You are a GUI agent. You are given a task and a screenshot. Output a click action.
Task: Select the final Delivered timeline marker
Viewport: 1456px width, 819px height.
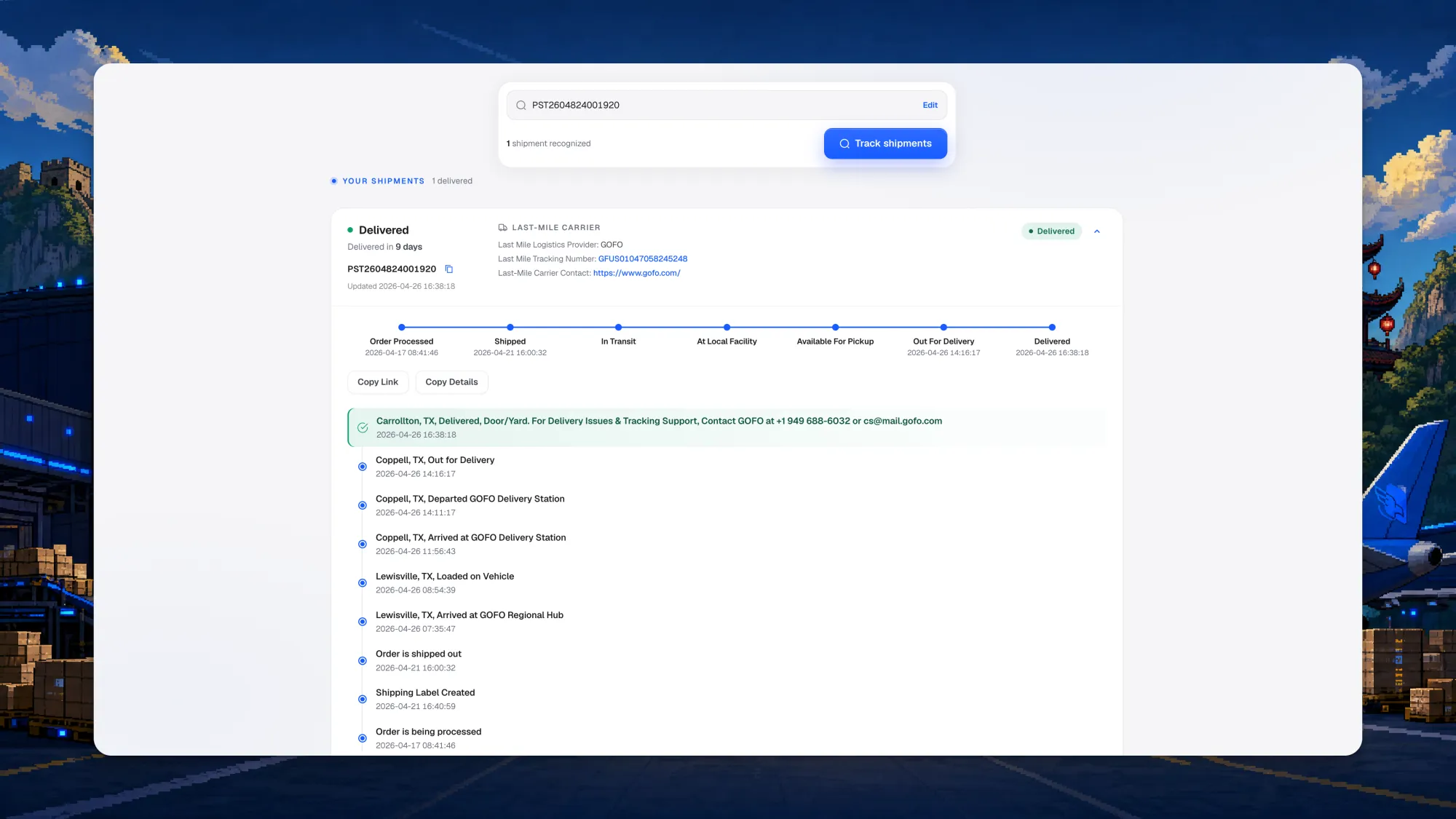[x=1052, y=328]
